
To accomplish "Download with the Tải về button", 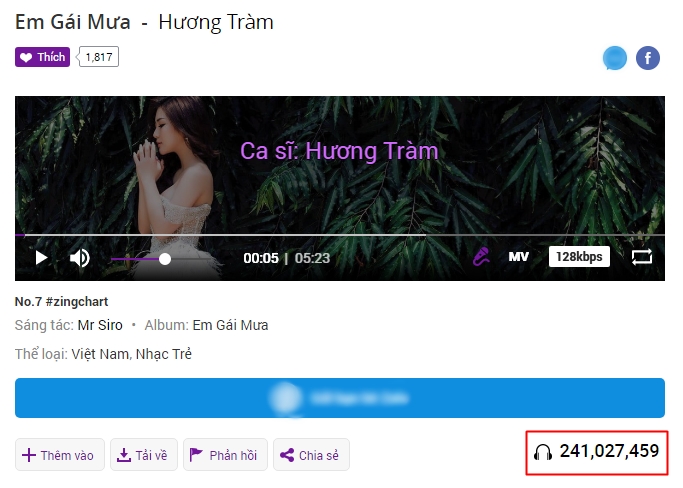I will click(144, 455).
